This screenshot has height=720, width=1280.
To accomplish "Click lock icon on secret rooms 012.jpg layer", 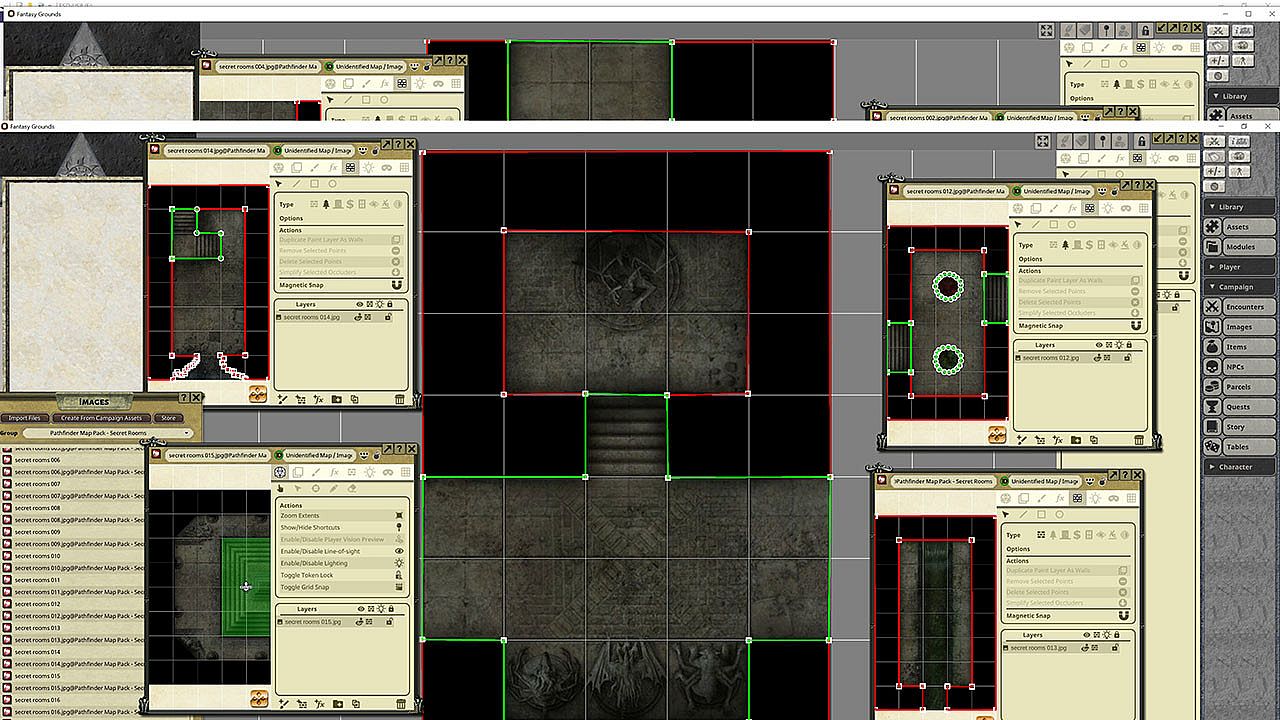I will [1128, 357].
